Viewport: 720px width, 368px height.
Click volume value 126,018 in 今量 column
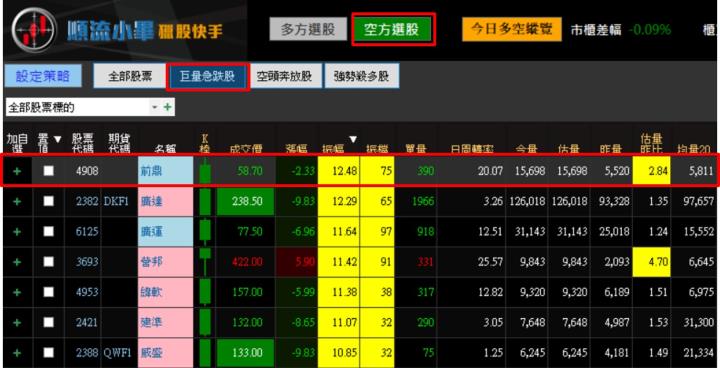[x=527, y=201]
